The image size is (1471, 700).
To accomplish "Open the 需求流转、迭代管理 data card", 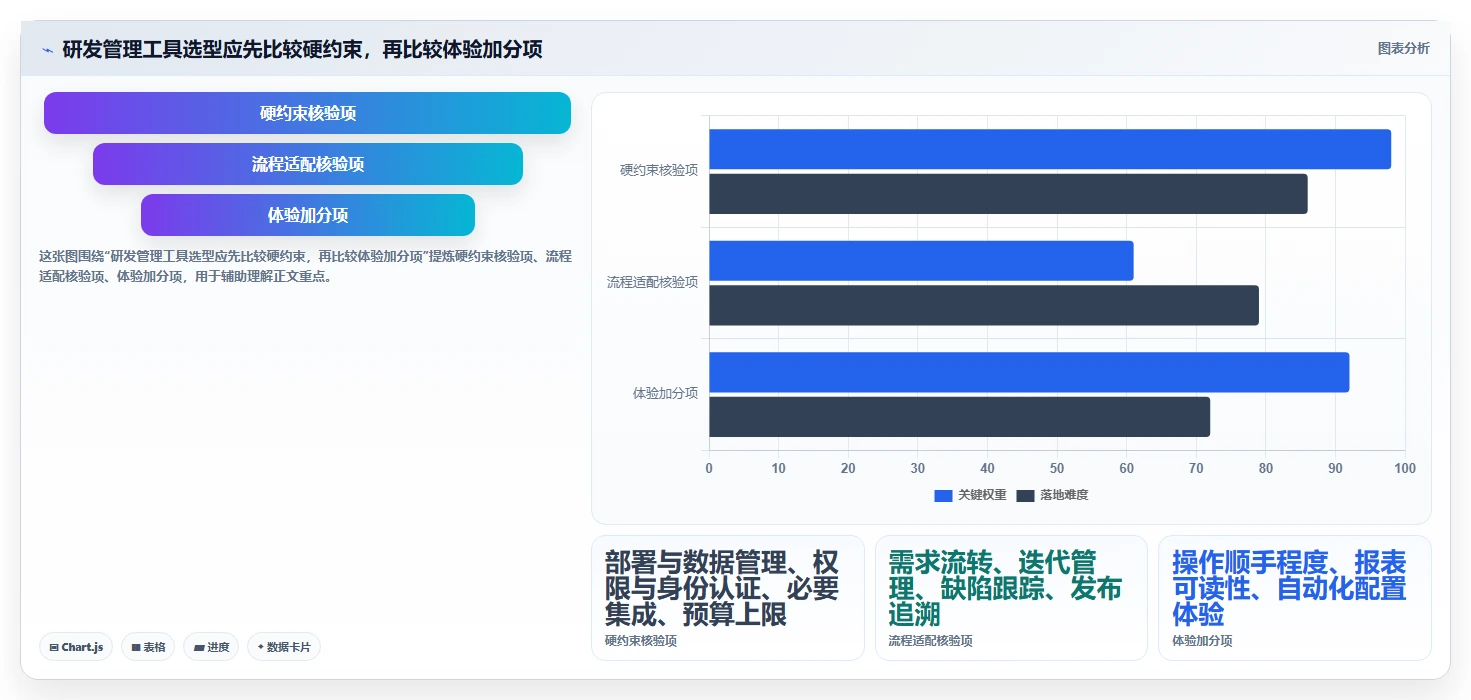I will pyautogui.click(x=1011, y=598).
